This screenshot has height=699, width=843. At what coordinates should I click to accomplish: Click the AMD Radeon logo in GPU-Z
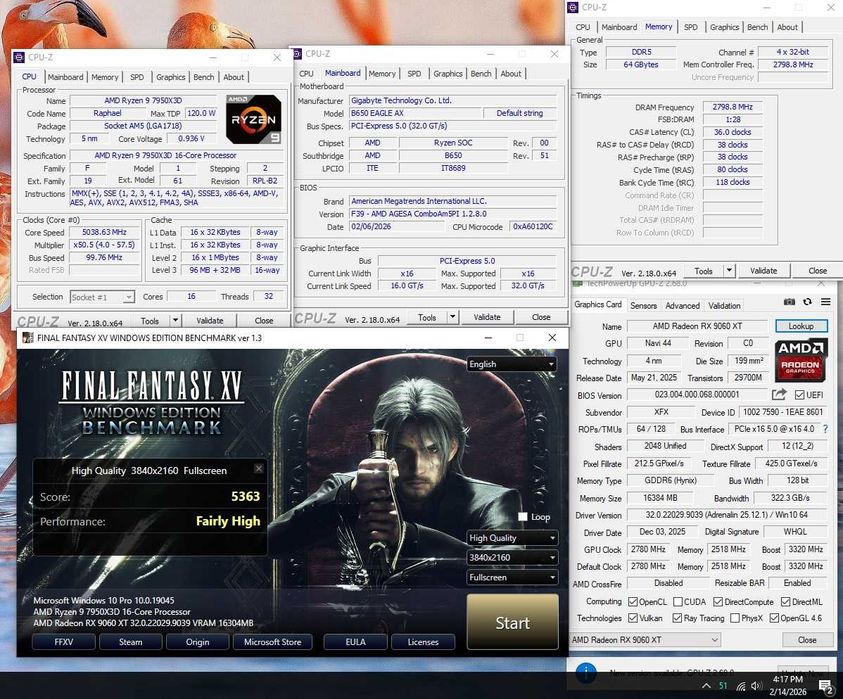click(x=800, y=360)
